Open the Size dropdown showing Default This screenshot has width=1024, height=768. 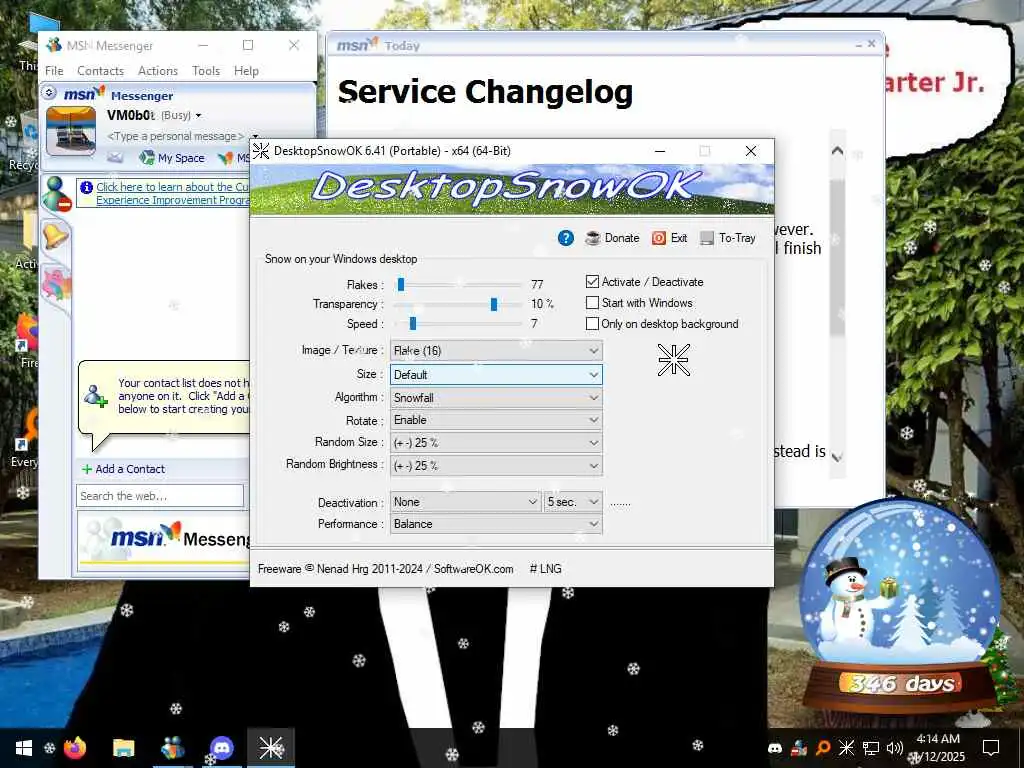[x=496, y=375]
